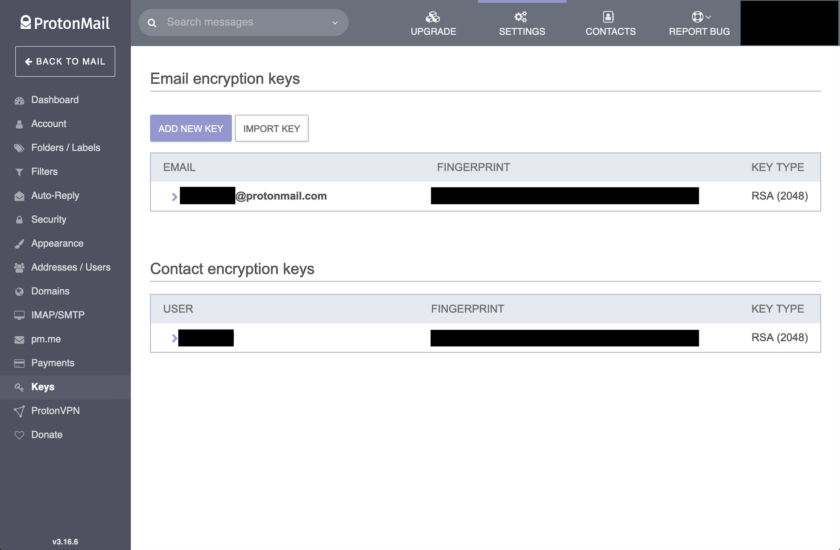Click the @protonmail.com email address

pos(281,196)
